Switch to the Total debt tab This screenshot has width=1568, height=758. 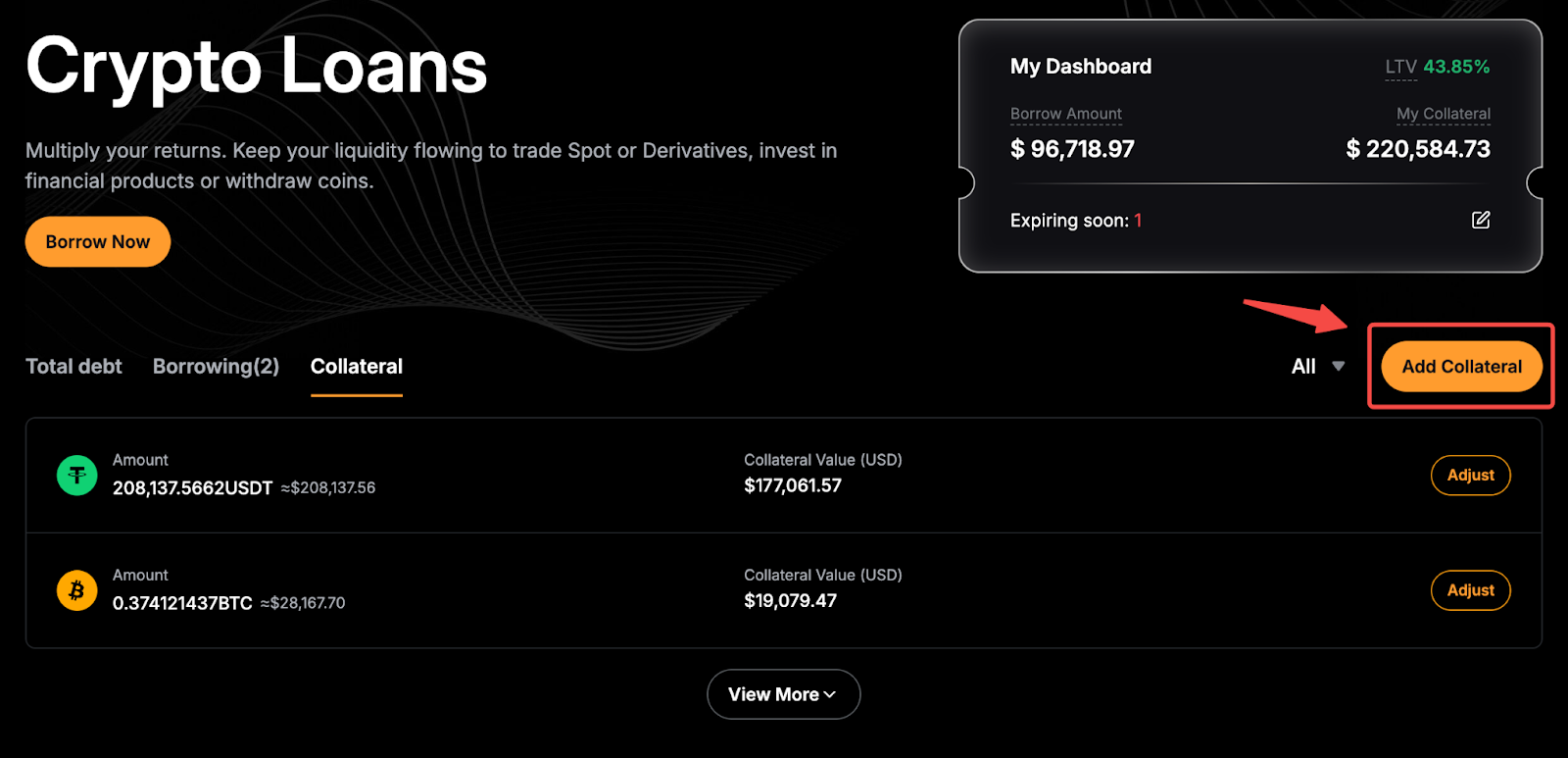tap(73, 367)
